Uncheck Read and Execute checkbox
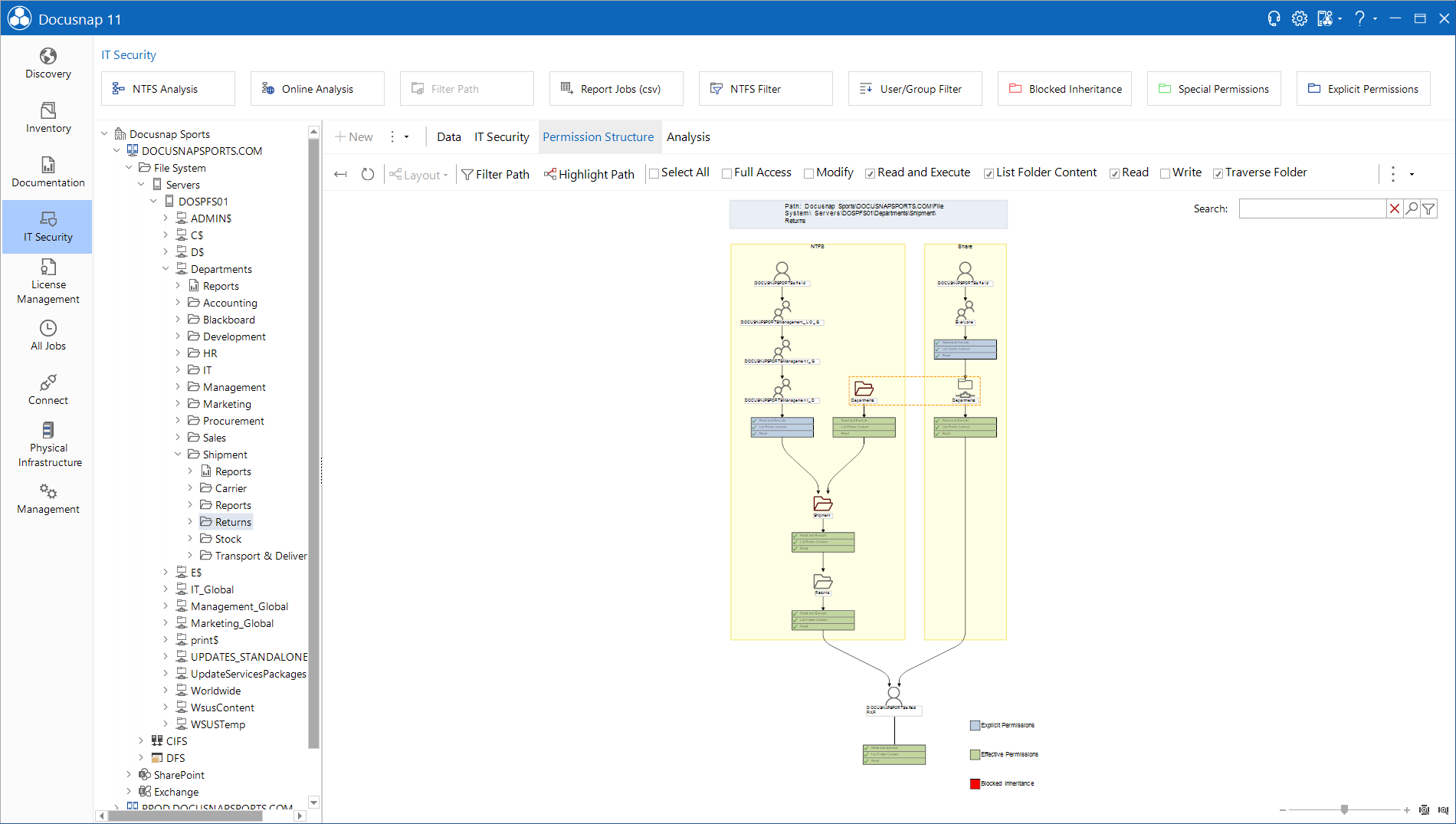This screenshot has height=824, width=1456. click(870, 173)
